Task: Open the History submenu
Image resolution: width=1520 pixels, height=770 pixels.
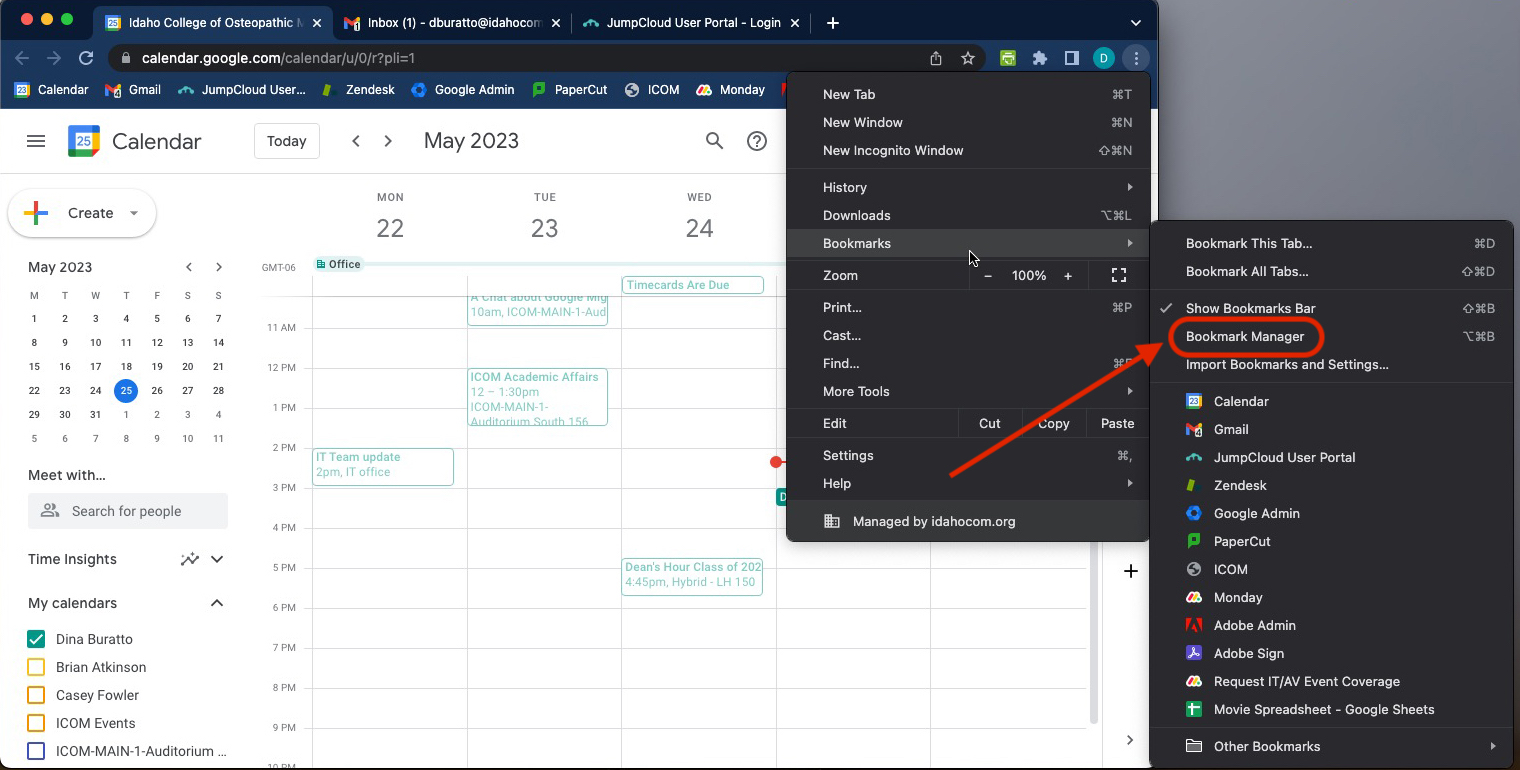Action: point(968,187)
